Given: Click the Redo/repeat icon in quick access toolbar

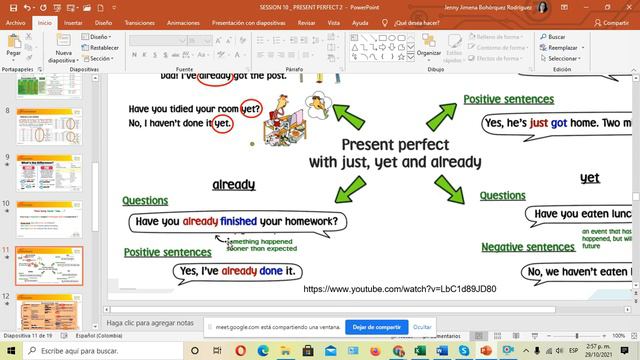Looking at the screenshot, I should tap(43, 8).
